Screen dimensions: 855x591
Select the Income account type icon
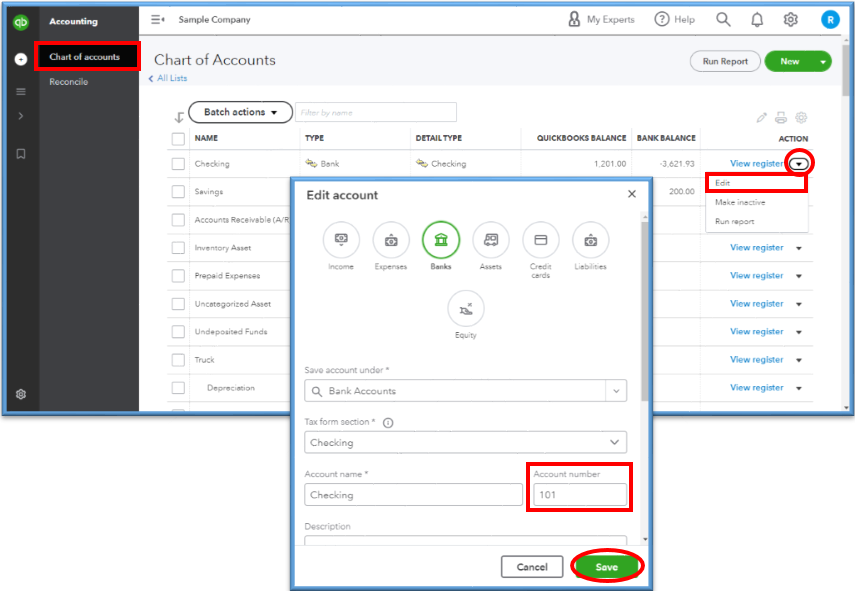point(341,240)
